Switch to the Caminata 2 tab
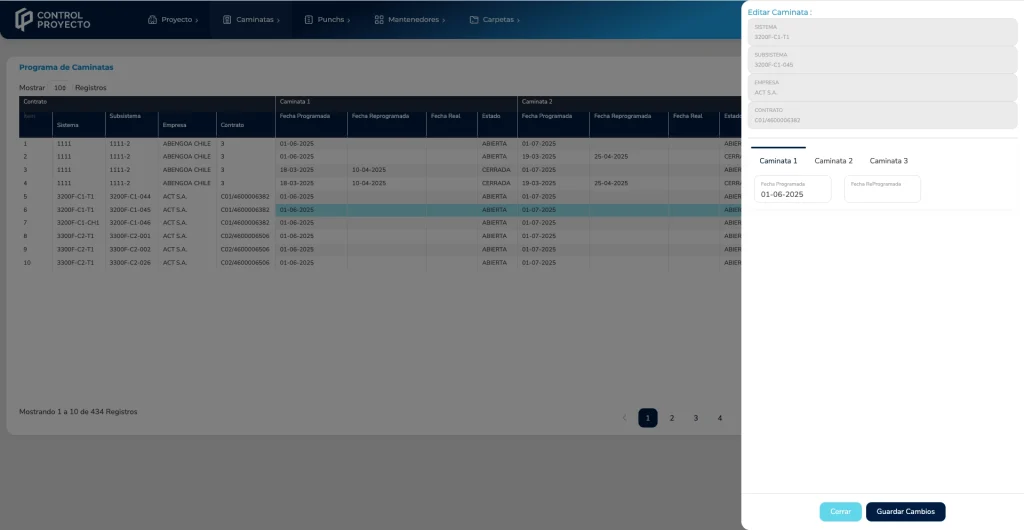The height and width of the screenshot is (530, 1024). coord(833,161)
